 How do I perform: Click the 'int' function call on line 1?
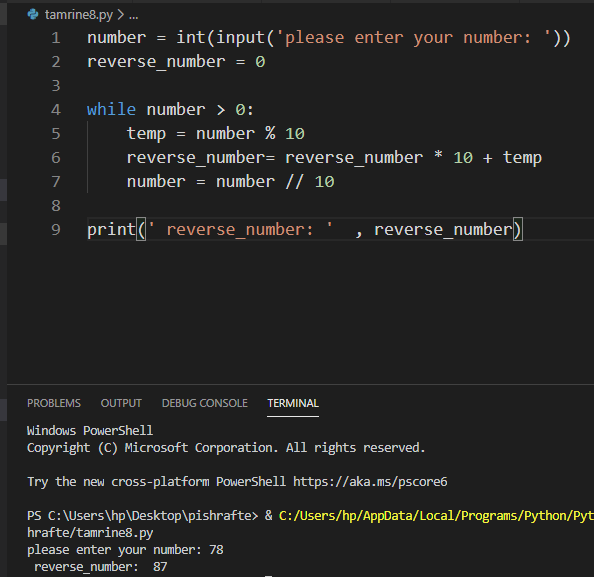coord(191,38)
